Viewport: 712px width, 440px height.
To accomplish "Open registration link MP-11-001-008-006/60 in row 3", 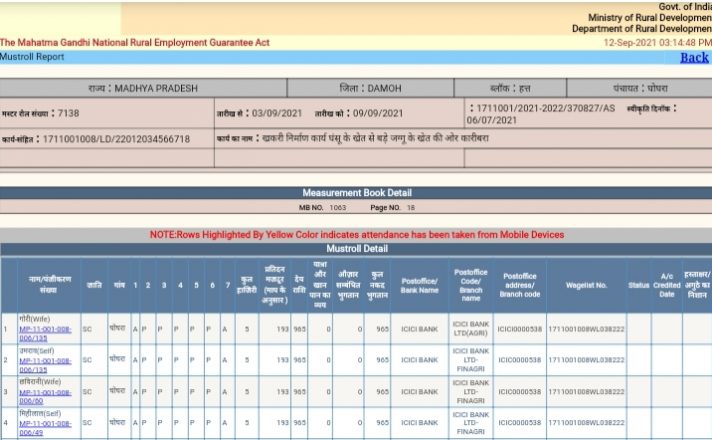I will pos(45,396).
